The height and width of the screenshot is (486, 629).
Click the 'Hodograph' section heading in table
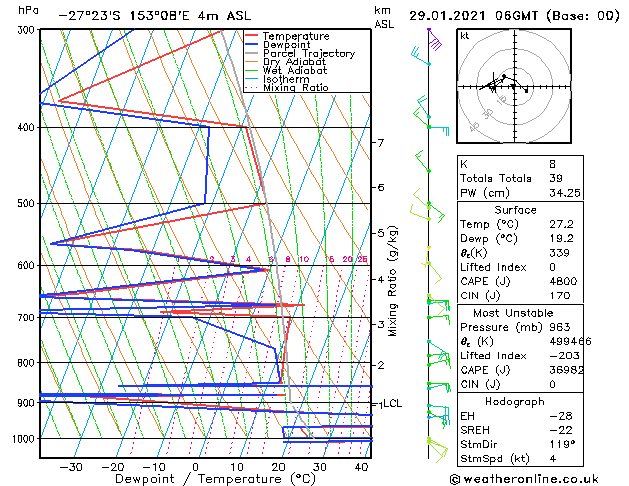click(x=515, y=402)
